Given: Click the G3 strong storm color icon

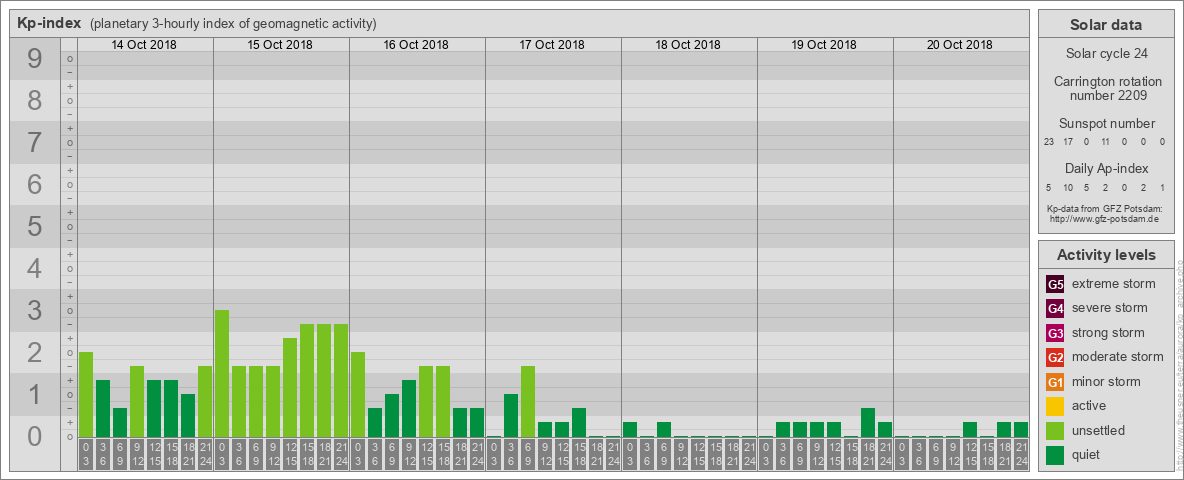Looking at the screenshot, I should click(x=1055, y=333).
